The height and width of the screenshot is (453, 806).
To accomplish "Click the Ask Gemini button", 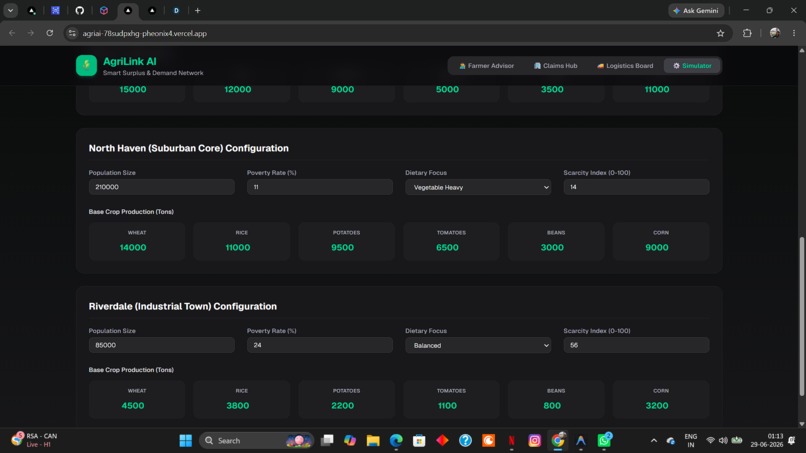I will [696, 10].
